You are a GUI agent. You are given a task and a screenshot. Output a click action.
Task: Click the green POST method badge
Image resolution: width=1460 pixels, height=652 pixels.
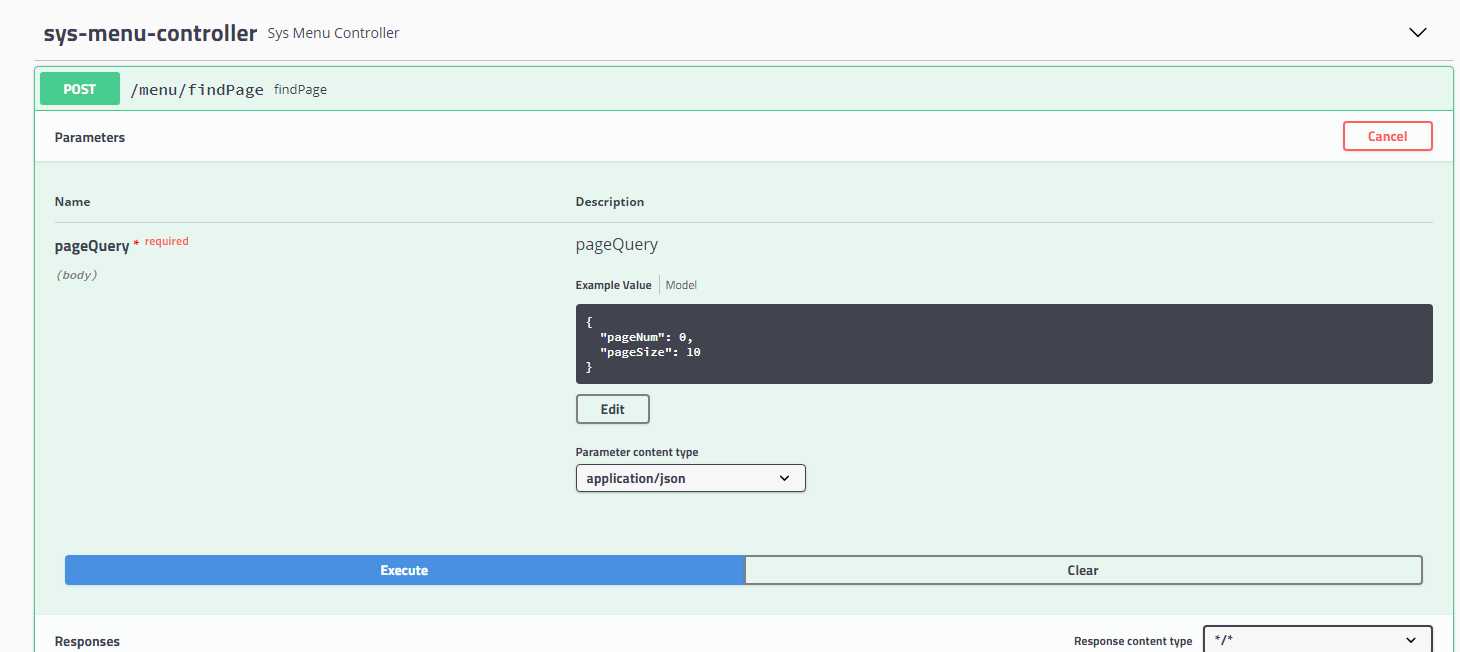[x=80, y=89]
